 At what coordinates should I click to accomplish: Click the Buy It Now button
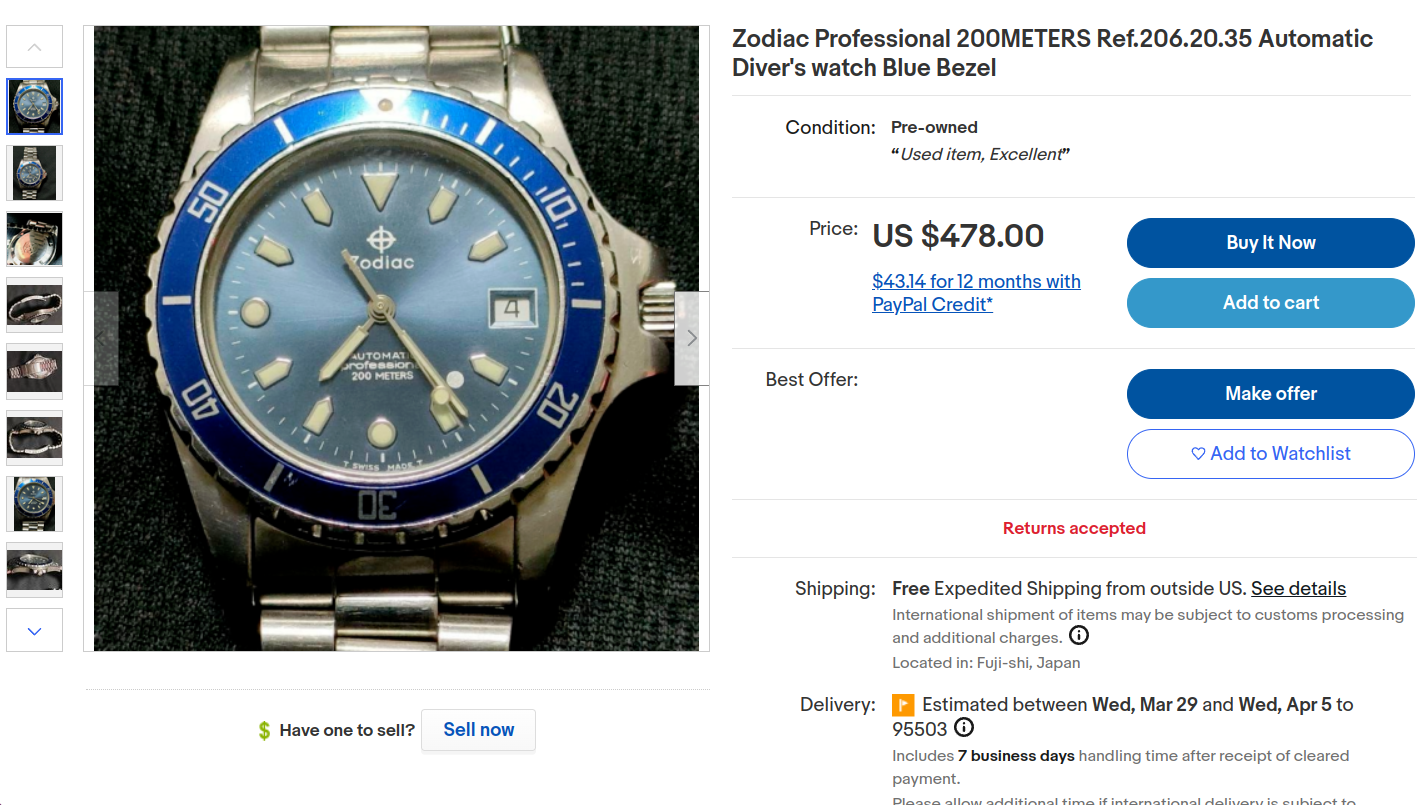(1270, 243)
